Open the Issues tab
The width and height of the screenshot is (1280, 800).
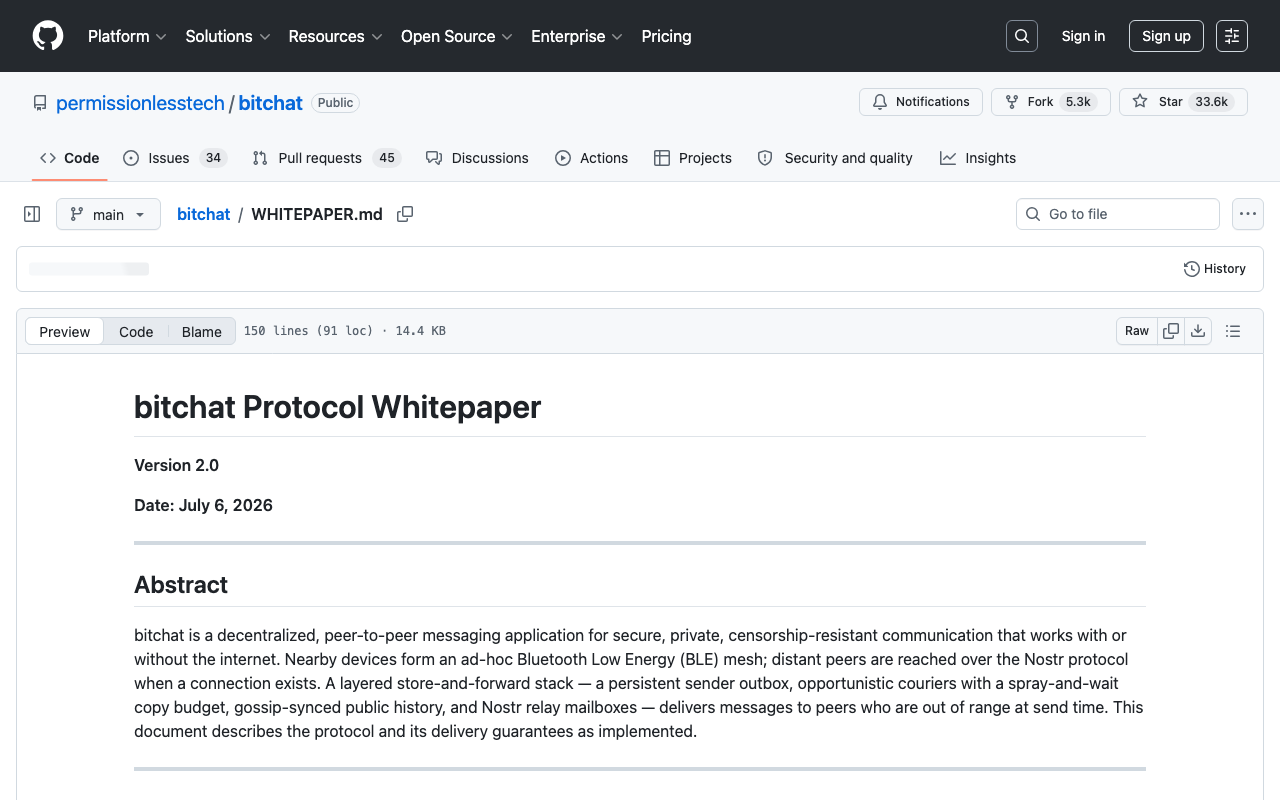pyautogui.click(x=175, y=158)
